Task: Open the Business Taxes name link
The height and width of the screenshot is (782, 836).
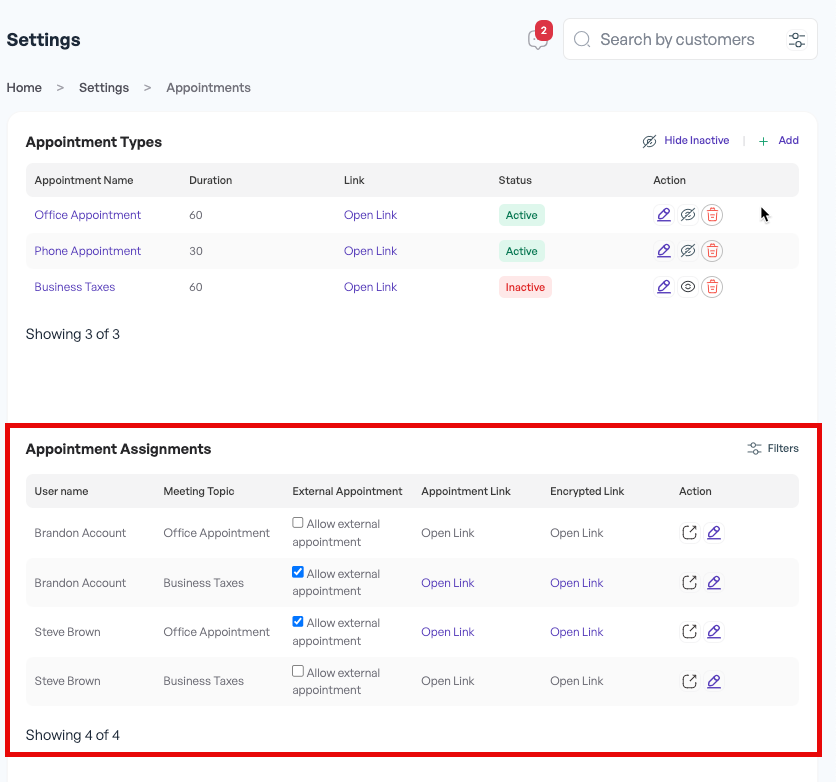Action: (75, 287)
